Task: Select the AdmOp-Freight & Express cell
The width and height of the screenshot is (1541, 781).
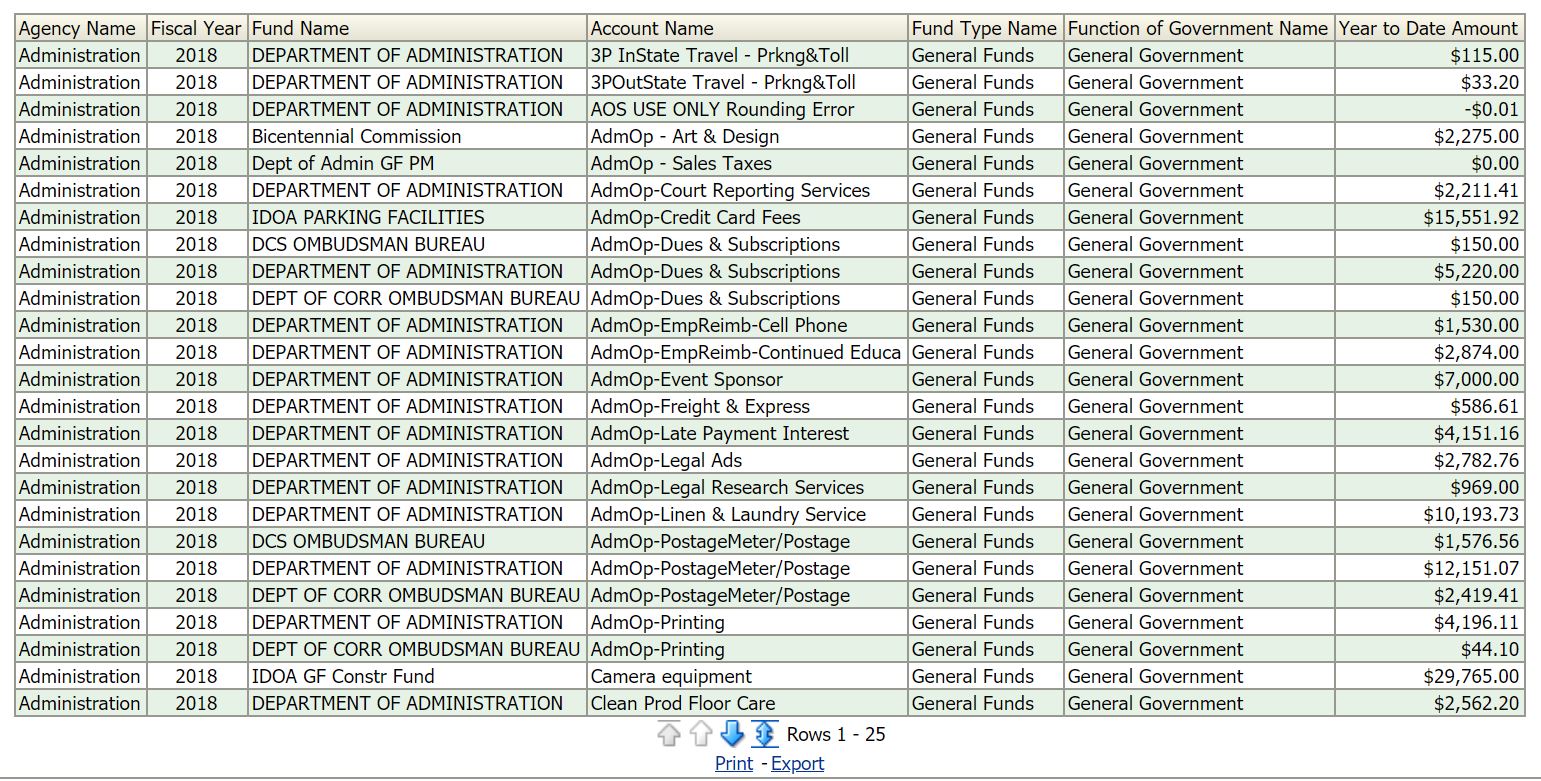Action: pos(748,406)
